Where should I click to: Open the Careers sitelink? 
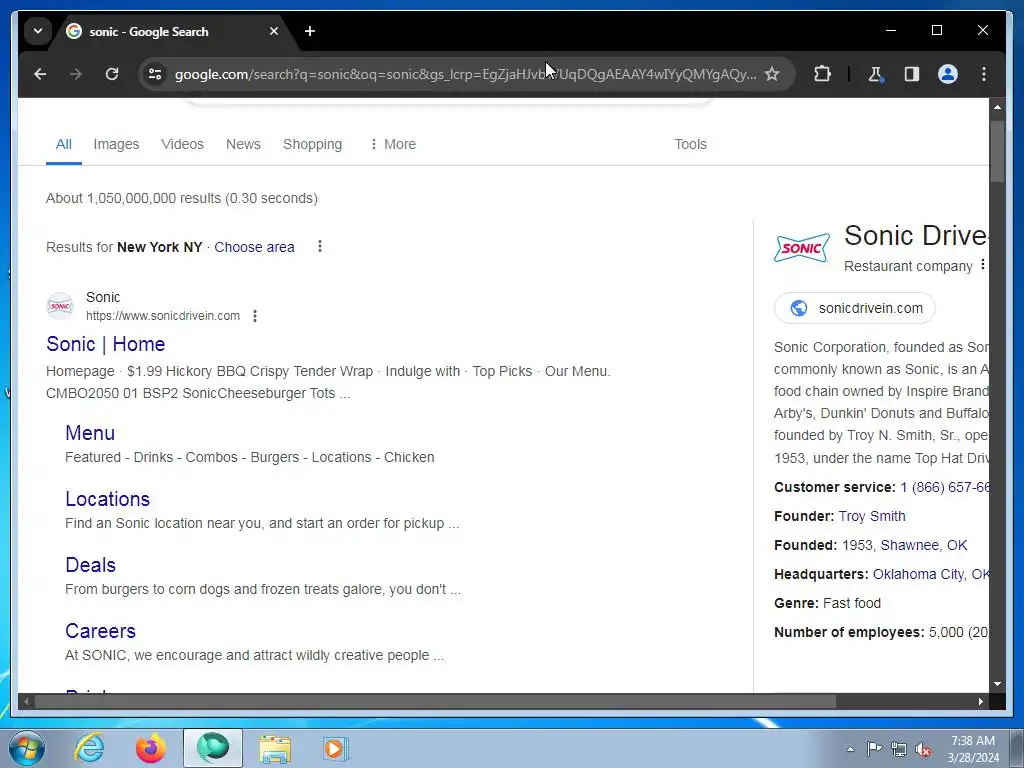click(x=101, y=631)
